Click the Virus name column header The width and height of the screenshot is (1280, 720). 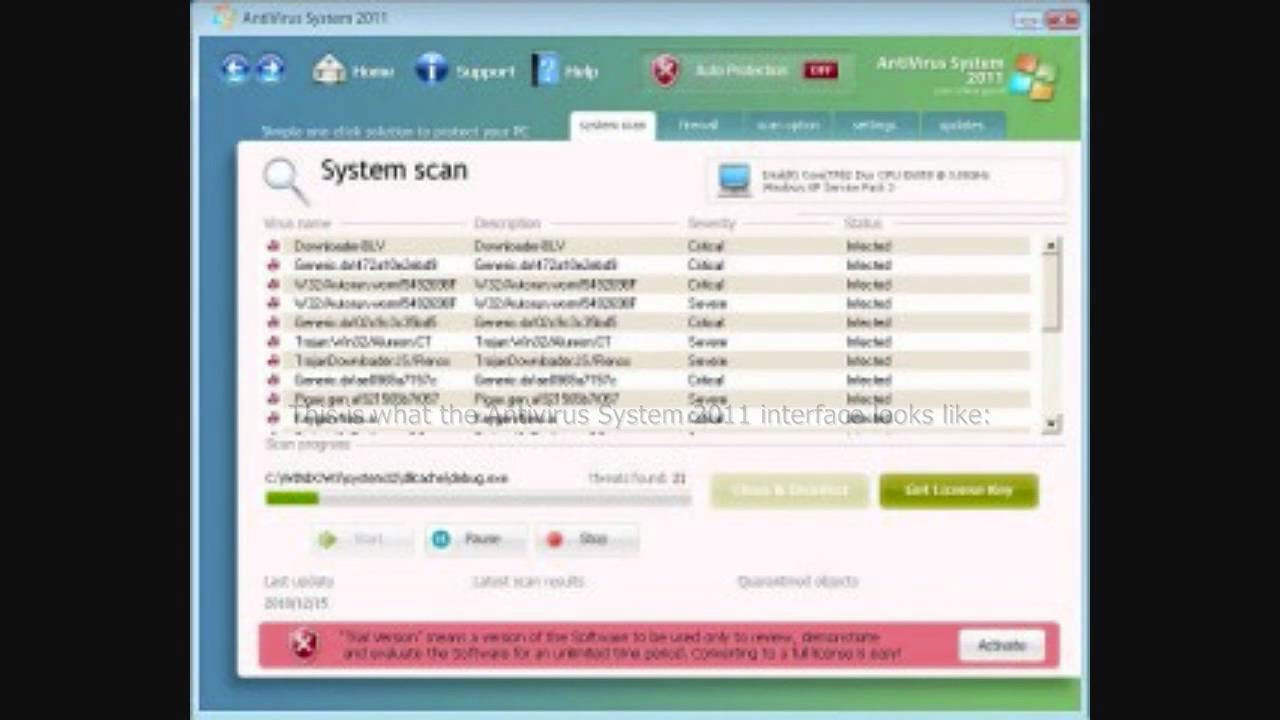297,223
